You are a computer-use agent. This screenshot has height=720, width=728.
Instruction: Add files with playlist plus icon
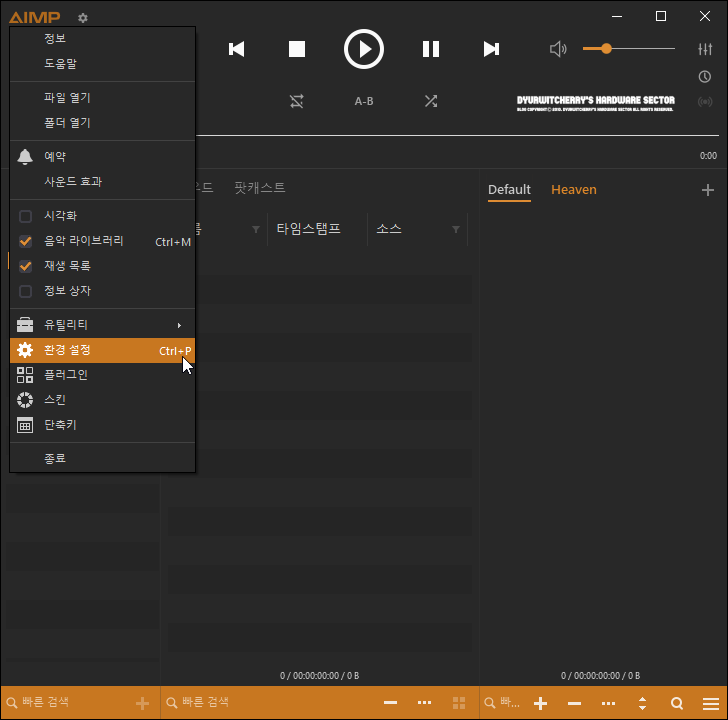540,703
